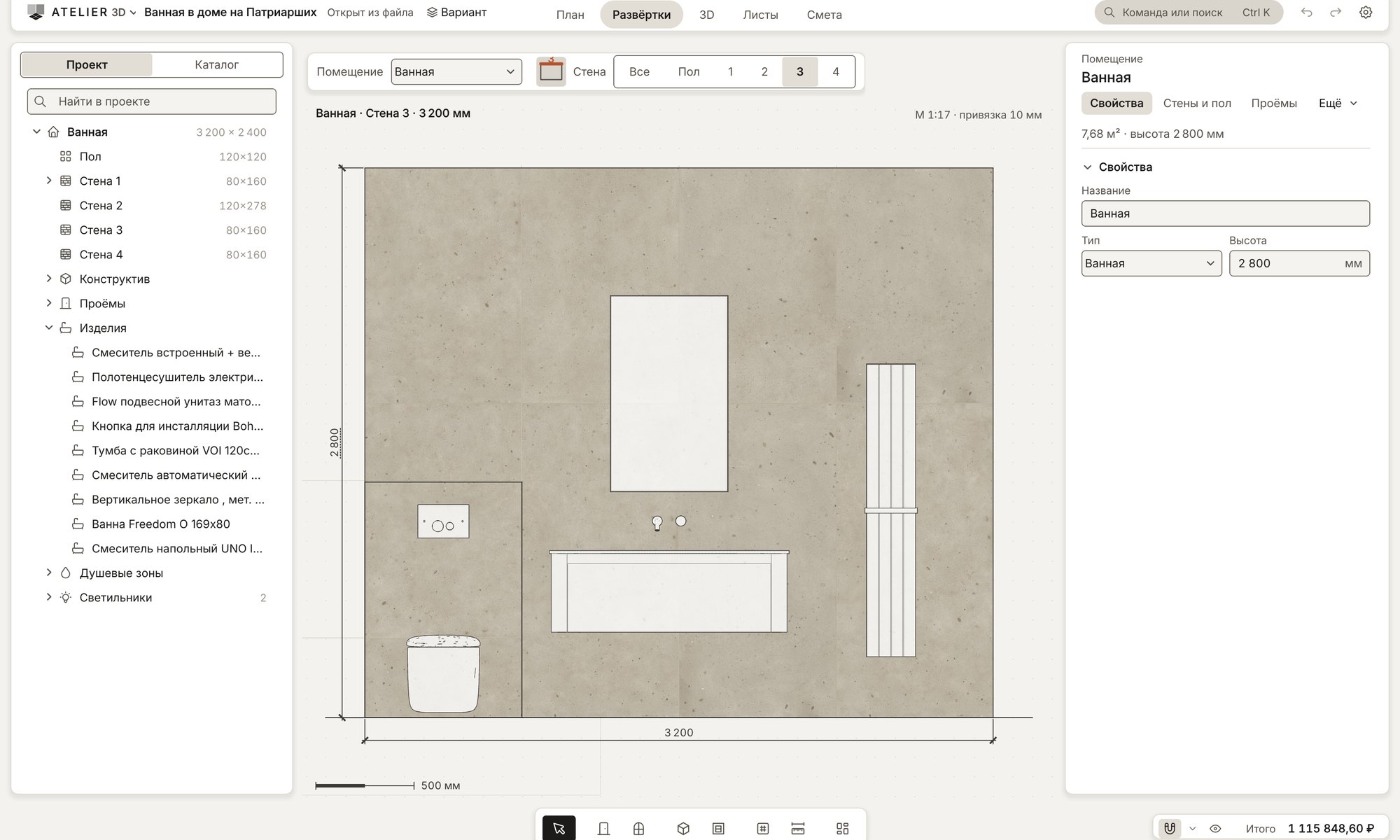Open the Ещё dropdown in properties
Viewport: 1400px width, 840px height.
coord(1338,103)
